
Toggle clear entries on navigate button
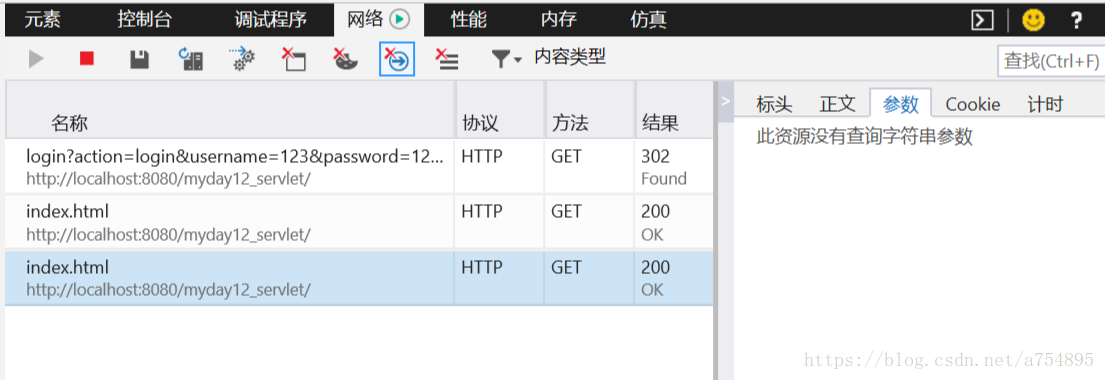[x=397, y=59]
